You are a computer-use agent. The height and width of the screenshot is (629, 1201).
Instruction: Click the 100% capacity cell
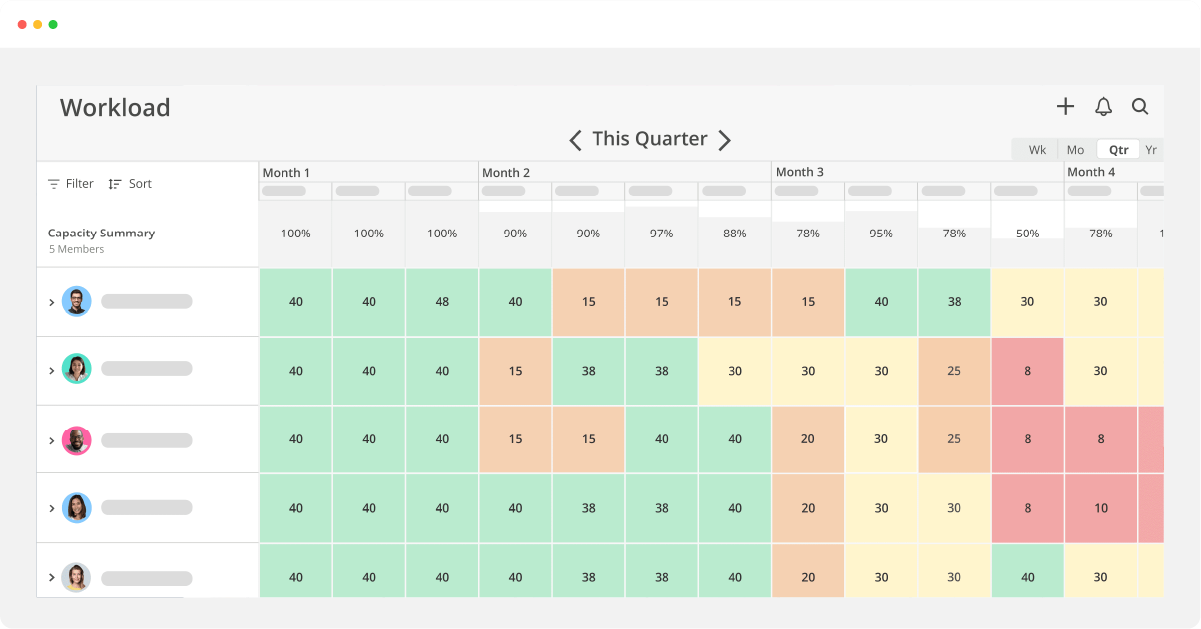point(295,233)
